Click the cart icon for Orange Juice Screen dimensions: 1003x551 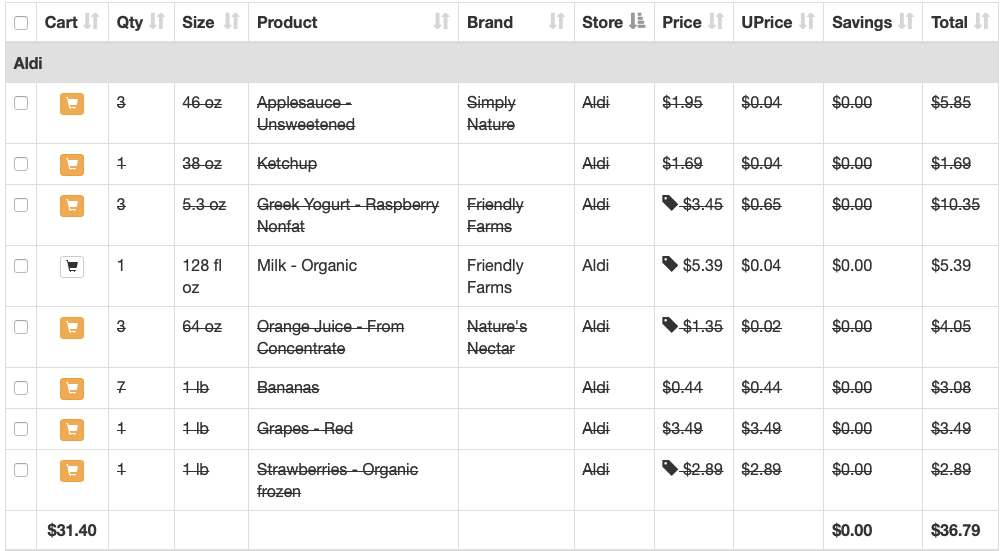[x=72, y=328]
